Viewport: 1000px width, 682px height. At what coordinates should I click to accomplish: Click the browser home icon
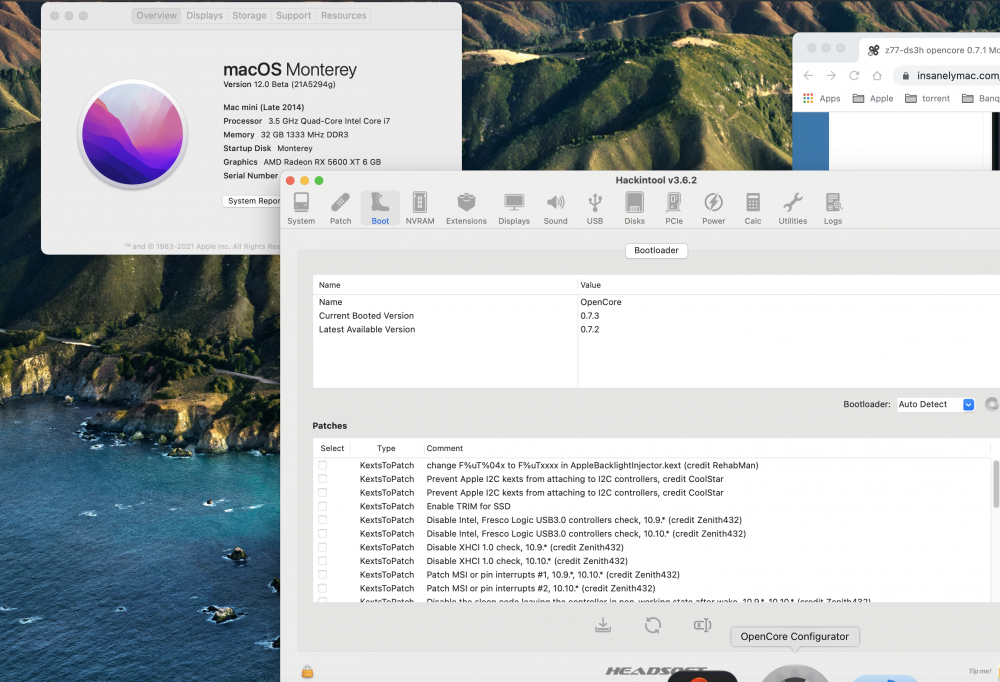[x=877, y=75]
